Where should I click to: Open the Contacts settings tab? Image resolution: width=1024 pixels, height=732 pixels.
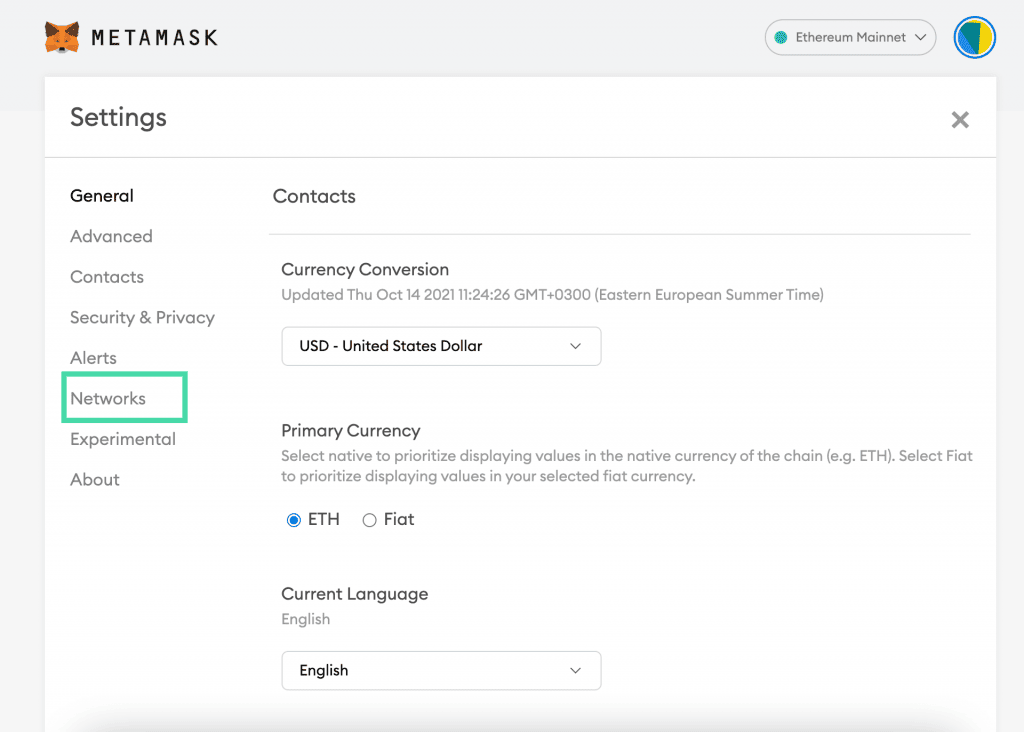click(107, 277)
